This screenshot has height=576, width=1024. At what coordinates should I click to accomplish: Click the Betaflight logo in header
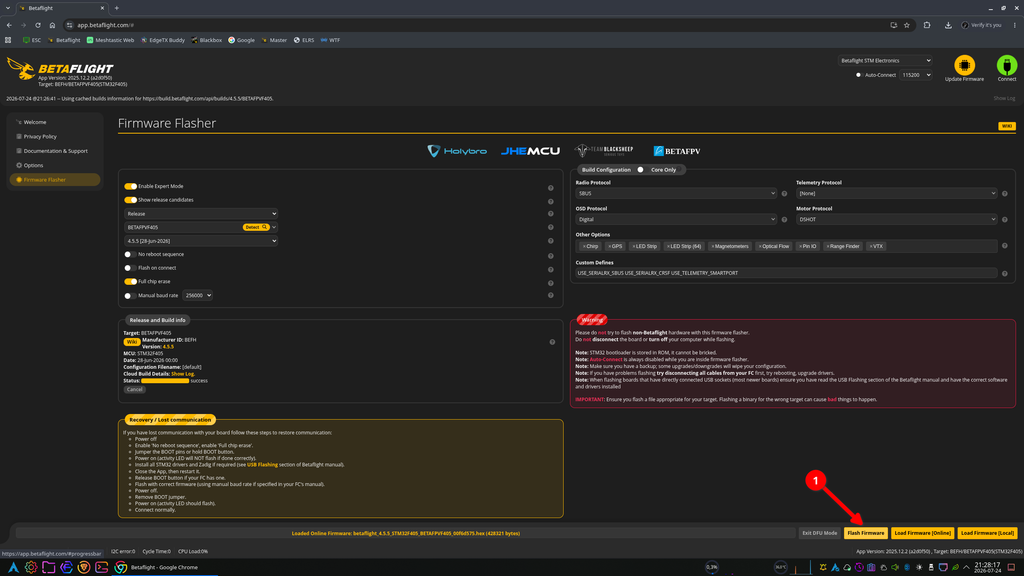point(60,69)
